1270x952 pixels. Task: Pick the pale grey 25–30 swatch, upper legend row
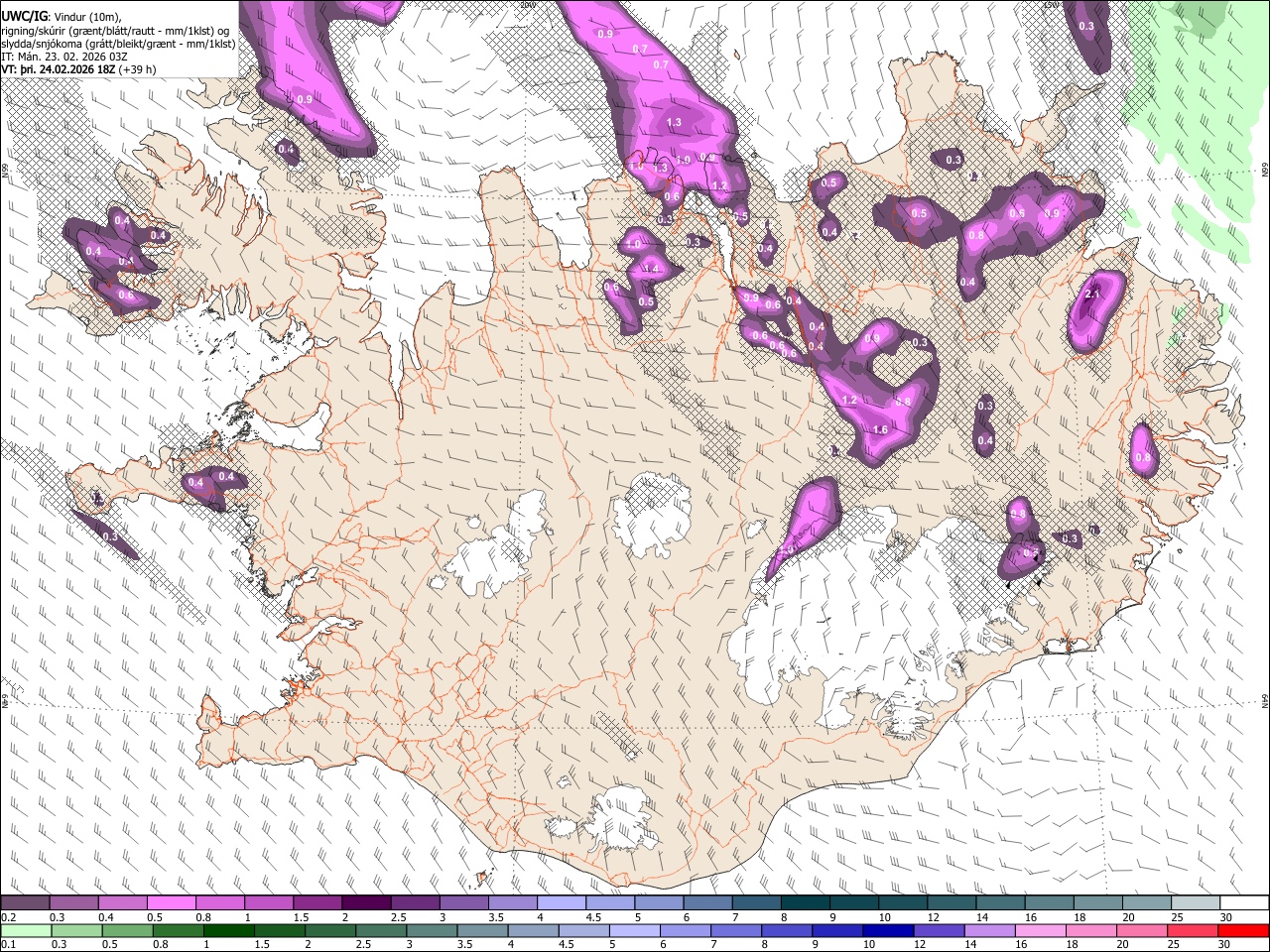pyautogui.click(x=1194, y=903)
